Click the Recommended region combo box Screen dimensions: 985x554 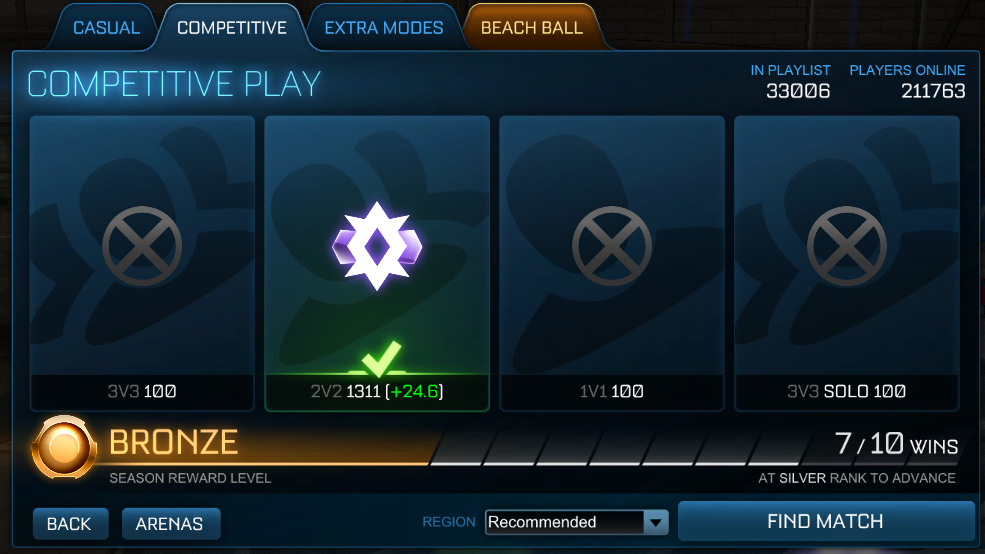click(577, 523)
